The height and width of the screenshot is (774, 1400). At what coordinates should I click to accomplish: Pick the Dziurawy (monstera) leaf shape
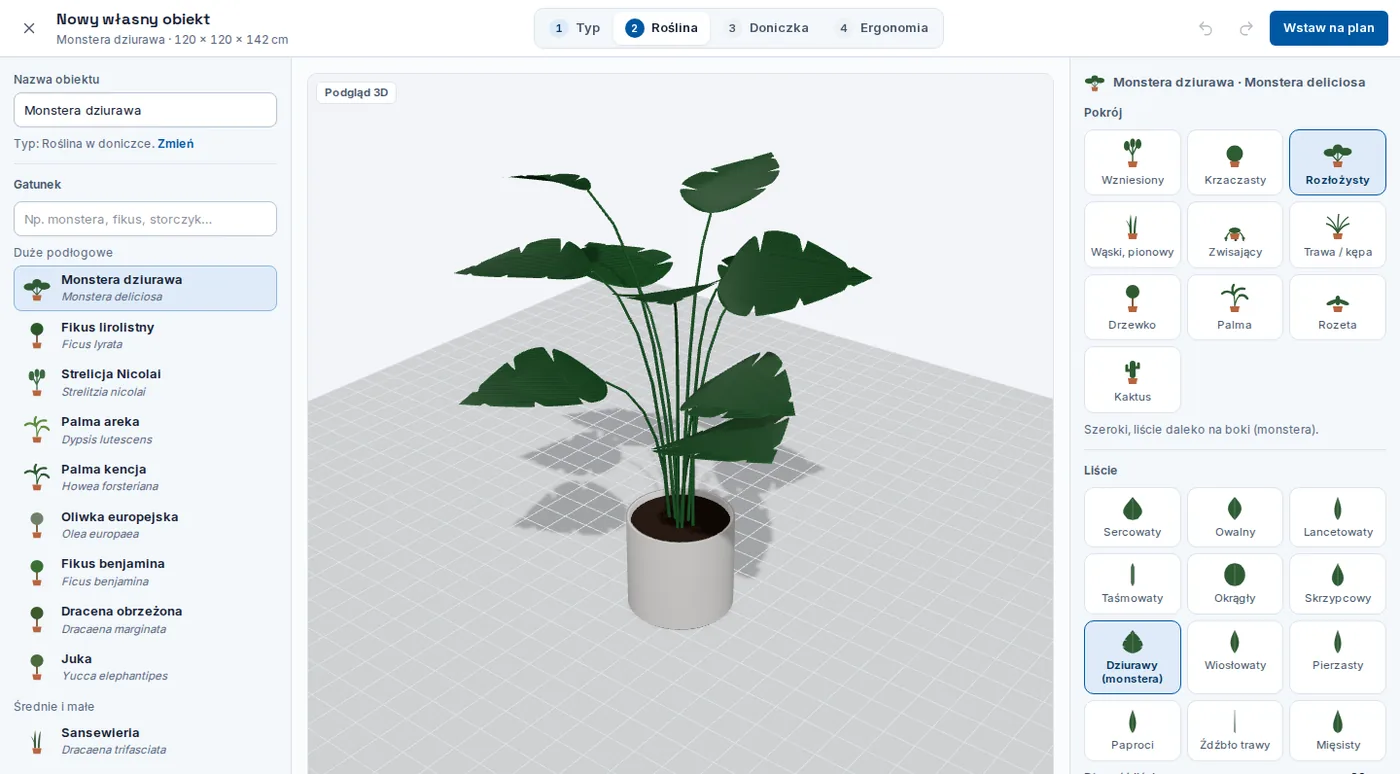1132,657
